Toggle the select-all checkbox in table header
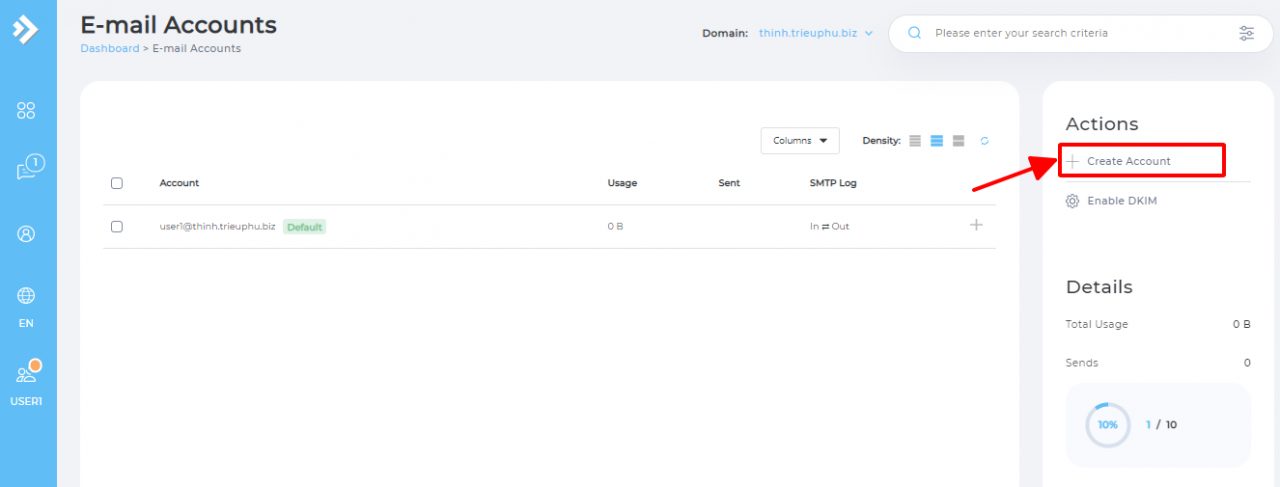 (x=117, y=183)
